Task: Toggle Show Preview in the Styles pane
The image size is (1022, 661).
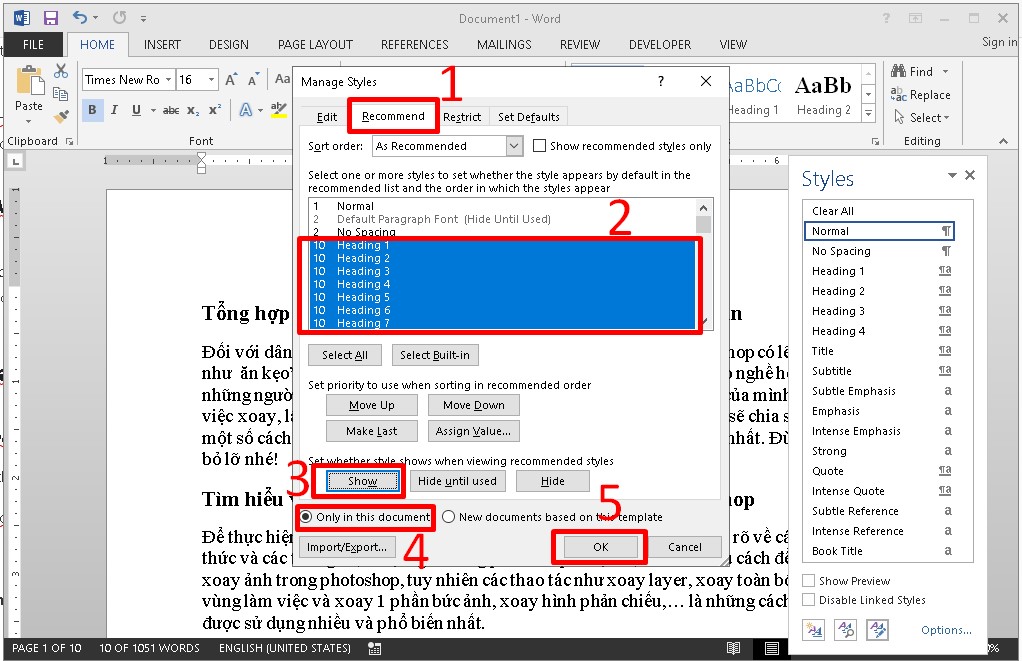Action: (806, 580)
